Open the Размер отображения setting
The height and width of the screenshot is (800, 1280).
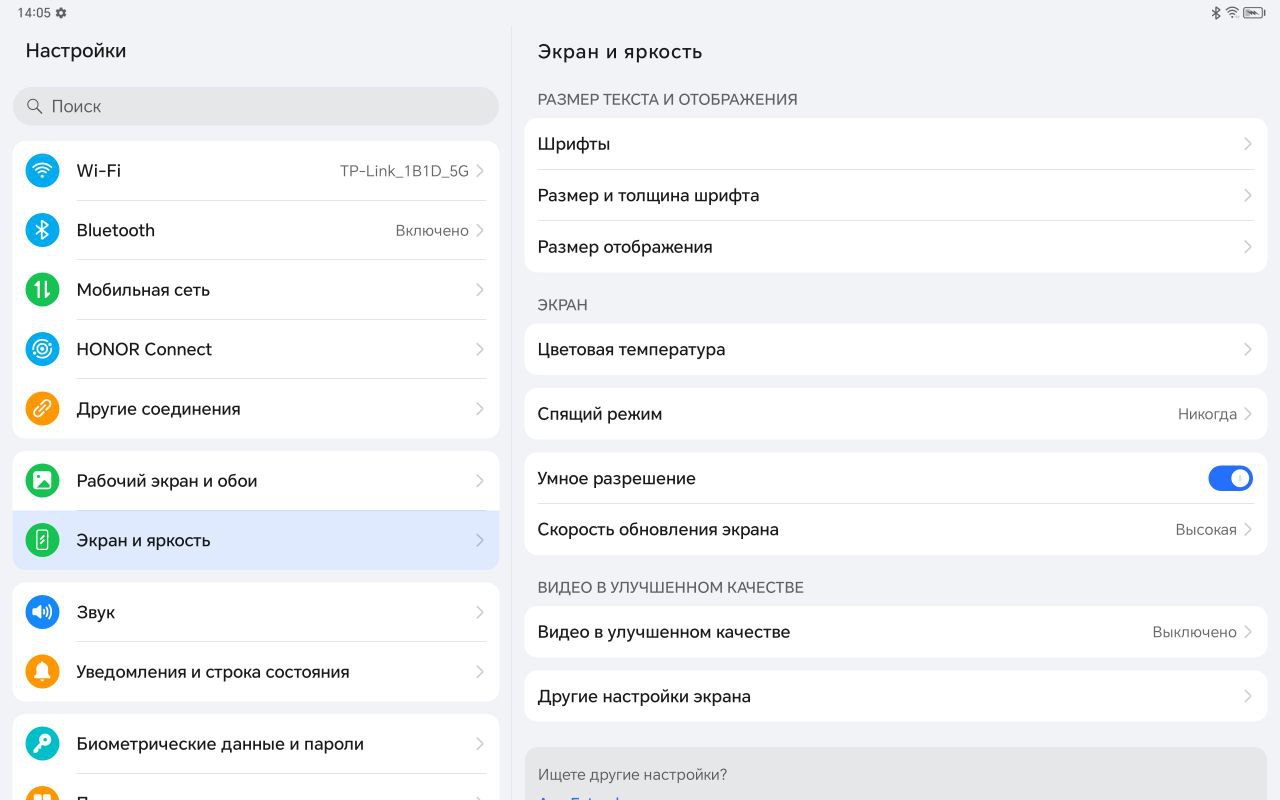tap(896, 247)
